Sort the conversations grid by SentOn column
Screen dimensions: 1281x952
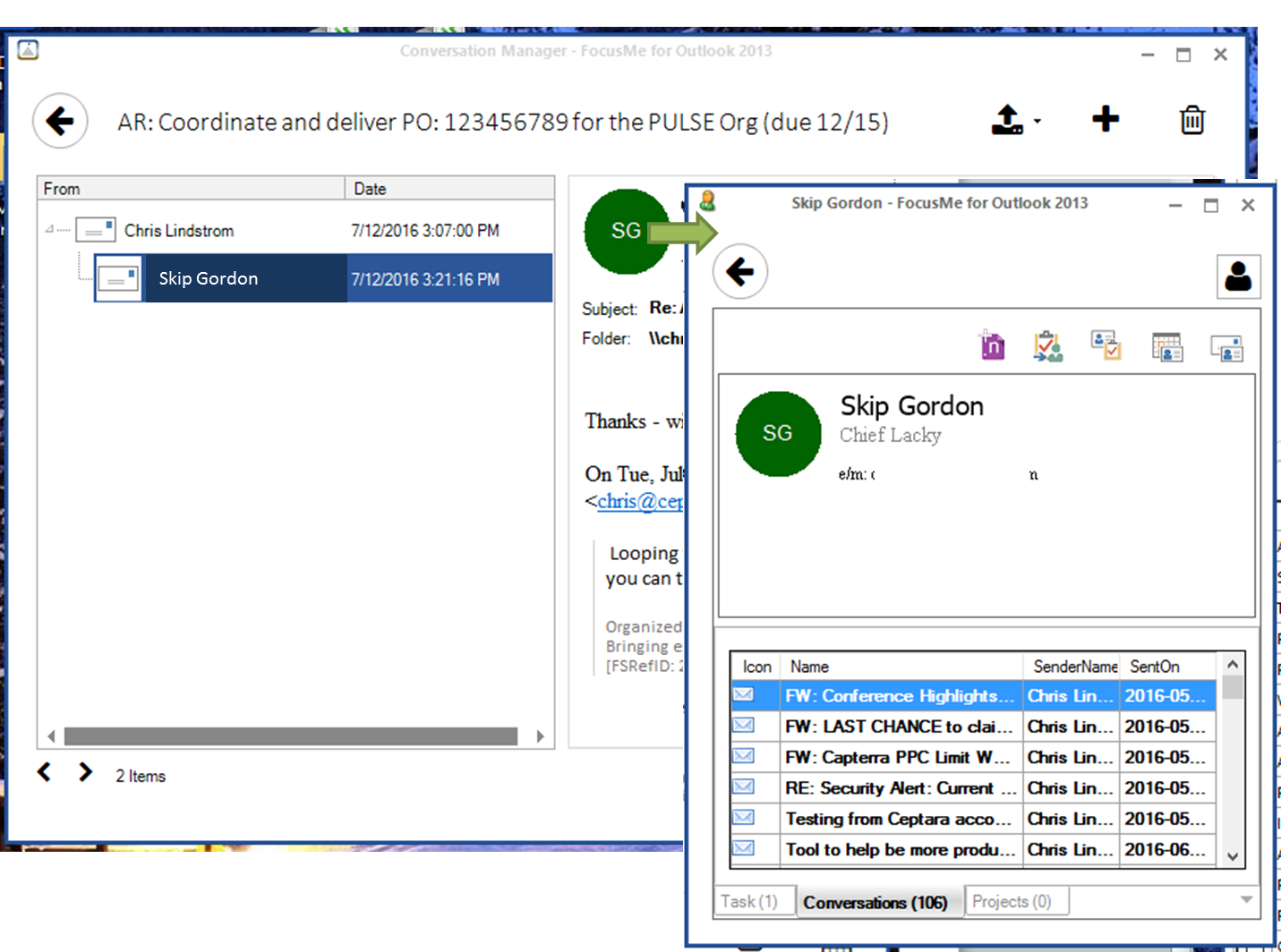click(1168, 667)
